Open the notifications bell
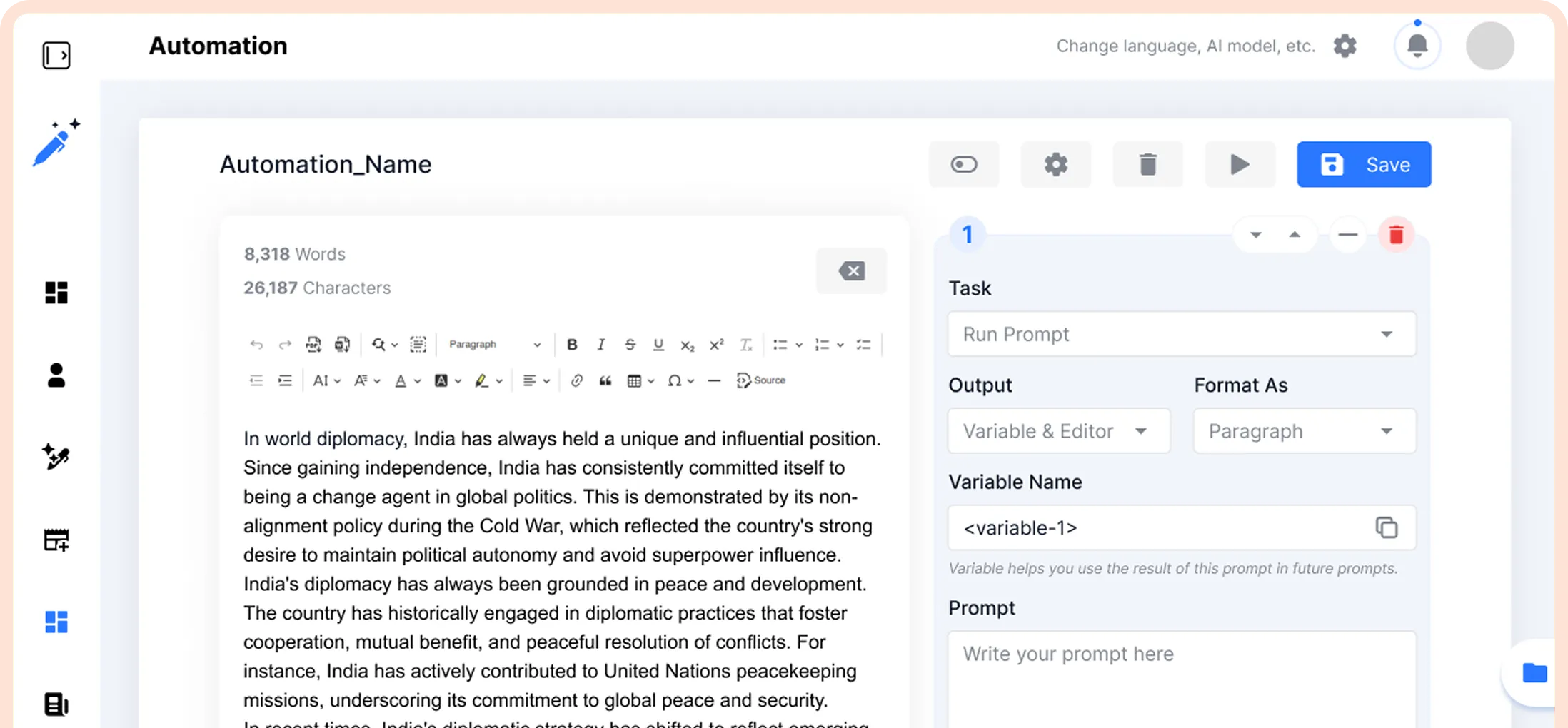This screenshot has height=728, width=1568. [x=1417, y=46]
